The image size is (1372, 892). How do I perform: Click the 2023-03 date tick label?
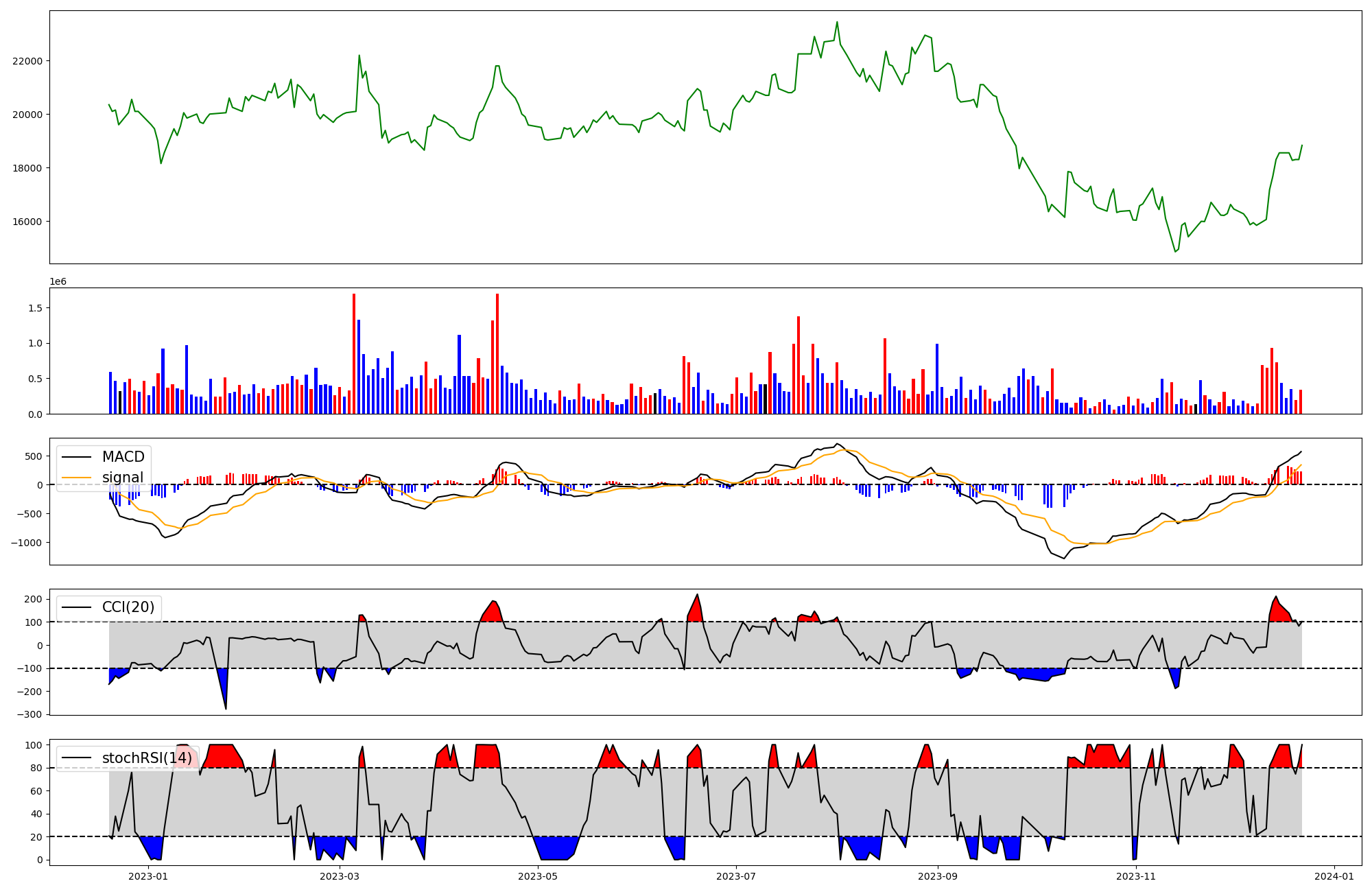340,876
